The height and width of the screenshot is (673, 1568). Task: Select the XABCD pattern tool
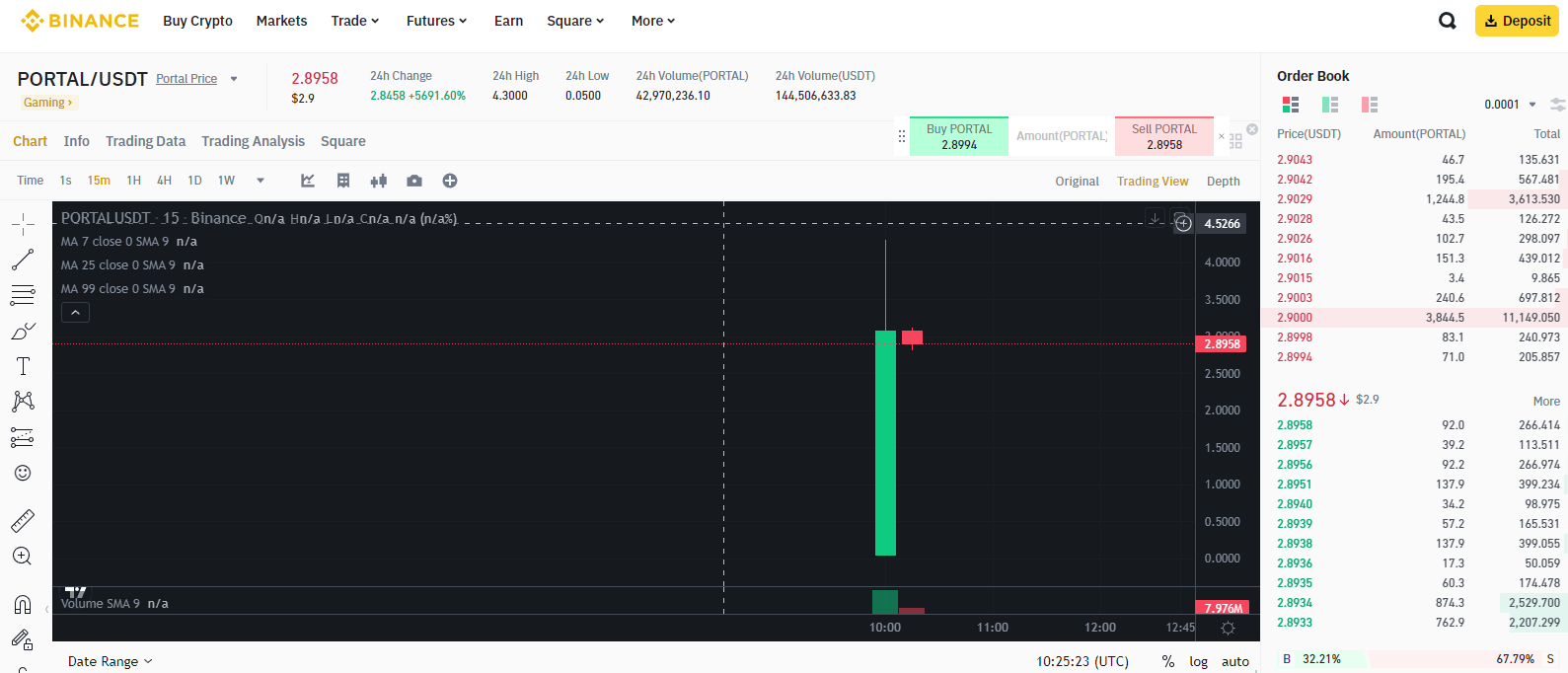tap(23, 402)
